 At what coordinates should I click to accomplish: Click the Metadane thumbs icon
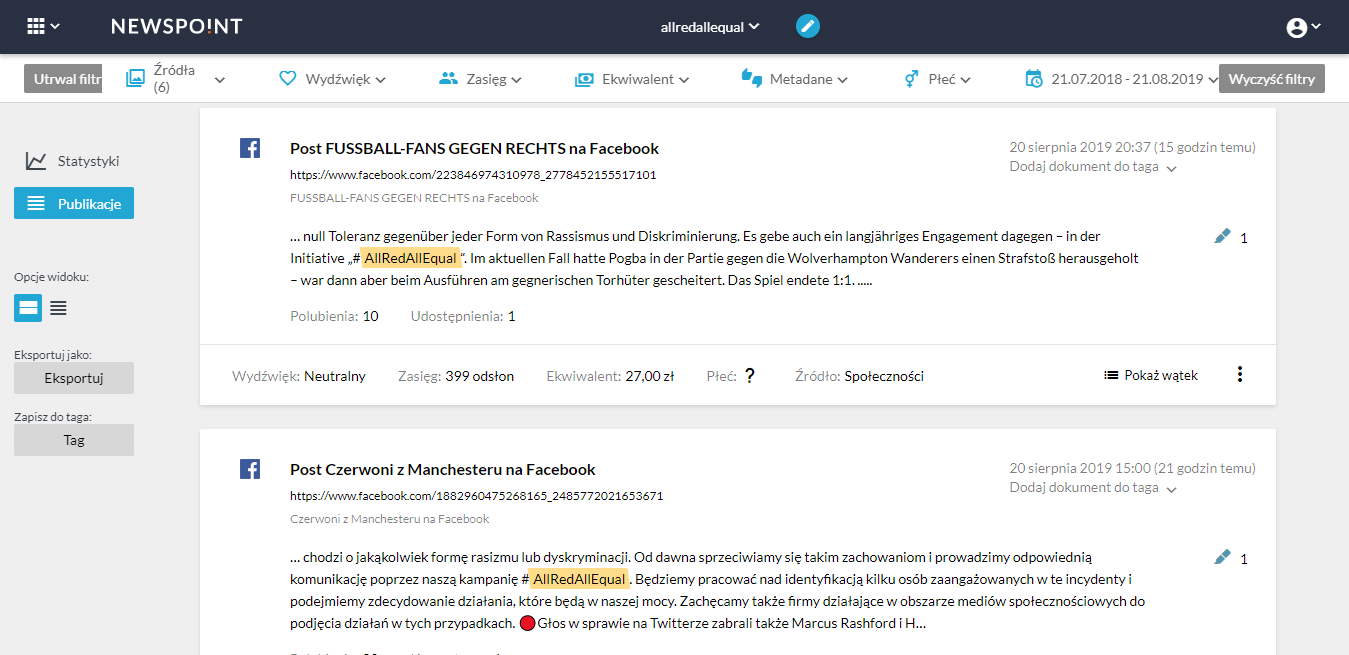751,78
